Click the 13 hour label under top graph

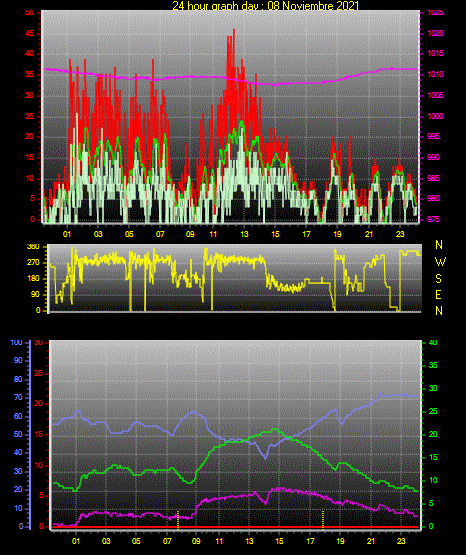(x=244, y=234)
